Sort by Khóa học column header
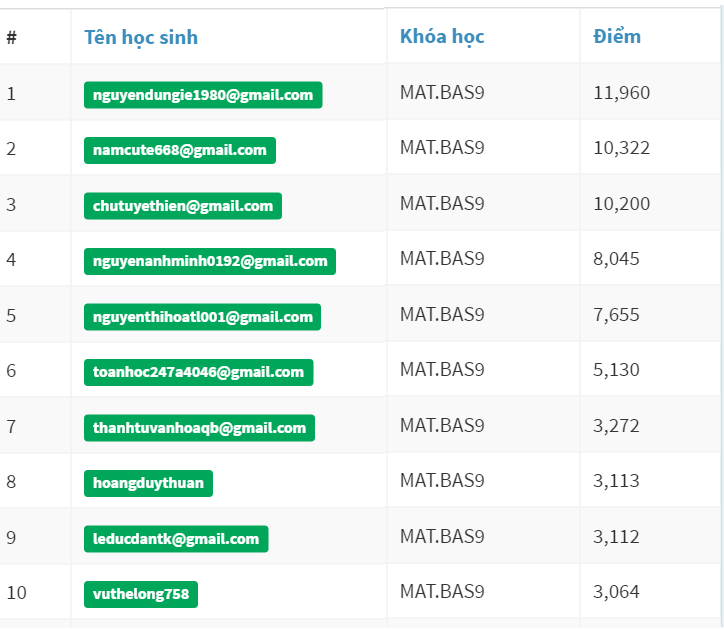Screen dimensions: 724x630 click(442, 37)
